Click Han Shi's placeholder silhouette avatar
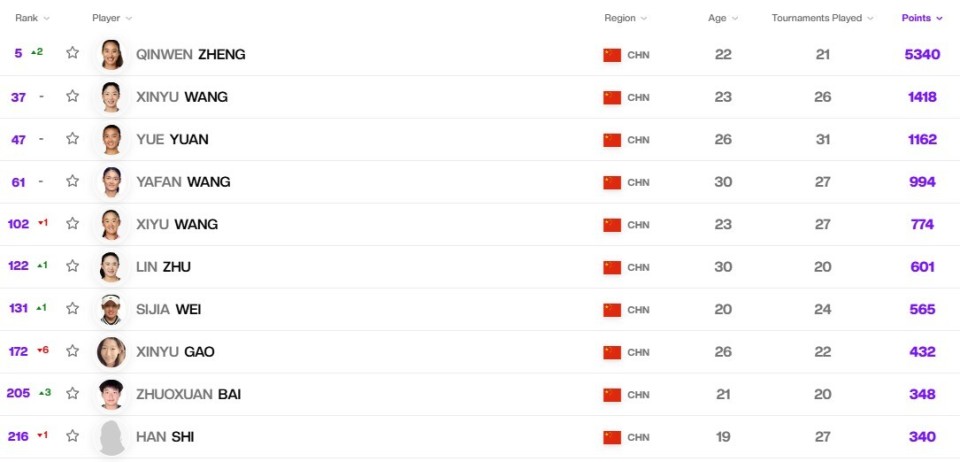The height and width of the screenshot is (462, 960). click(x=111, y=437)
